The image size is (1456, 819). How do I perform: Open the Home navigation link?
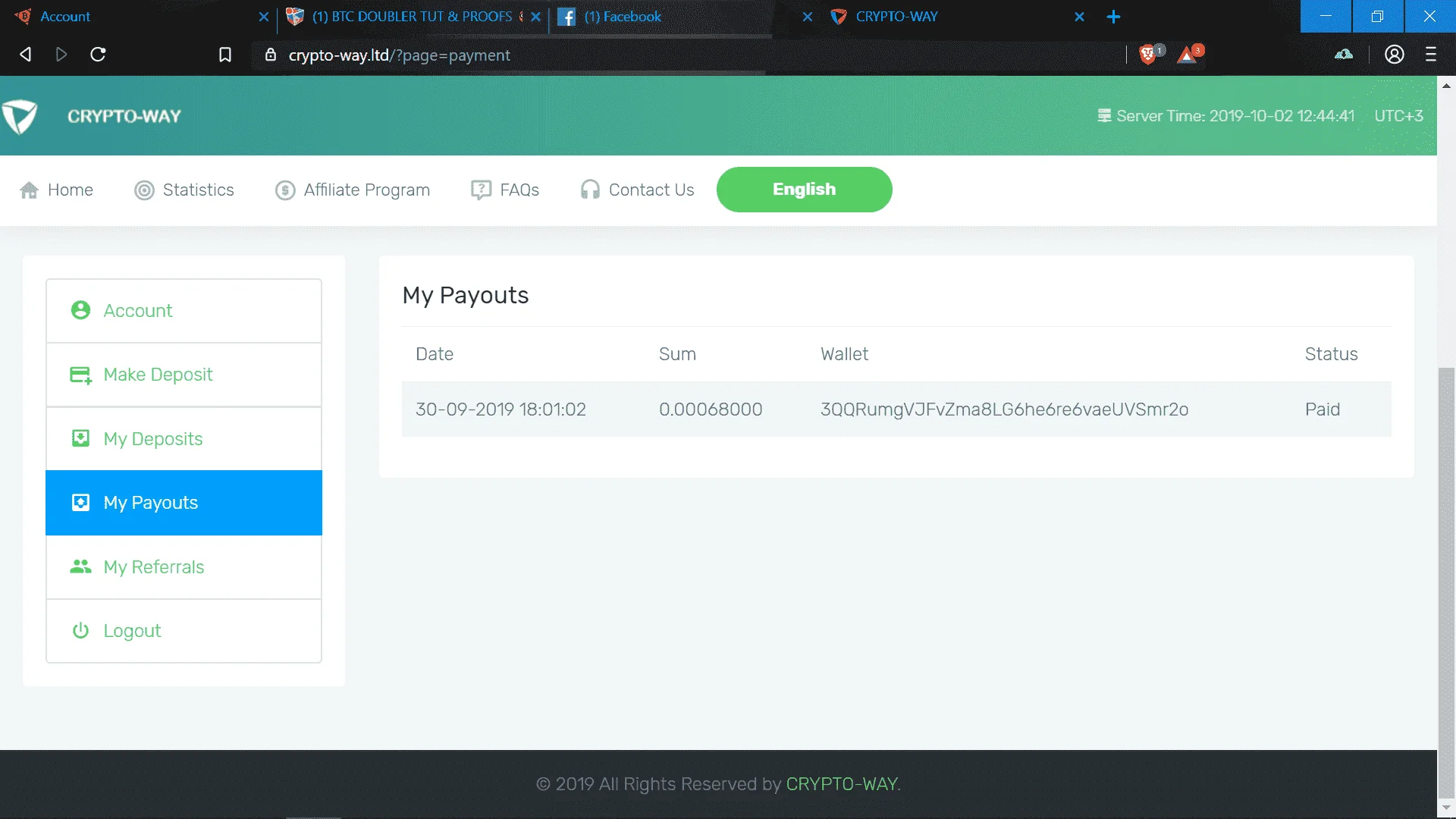pos(71,190)
